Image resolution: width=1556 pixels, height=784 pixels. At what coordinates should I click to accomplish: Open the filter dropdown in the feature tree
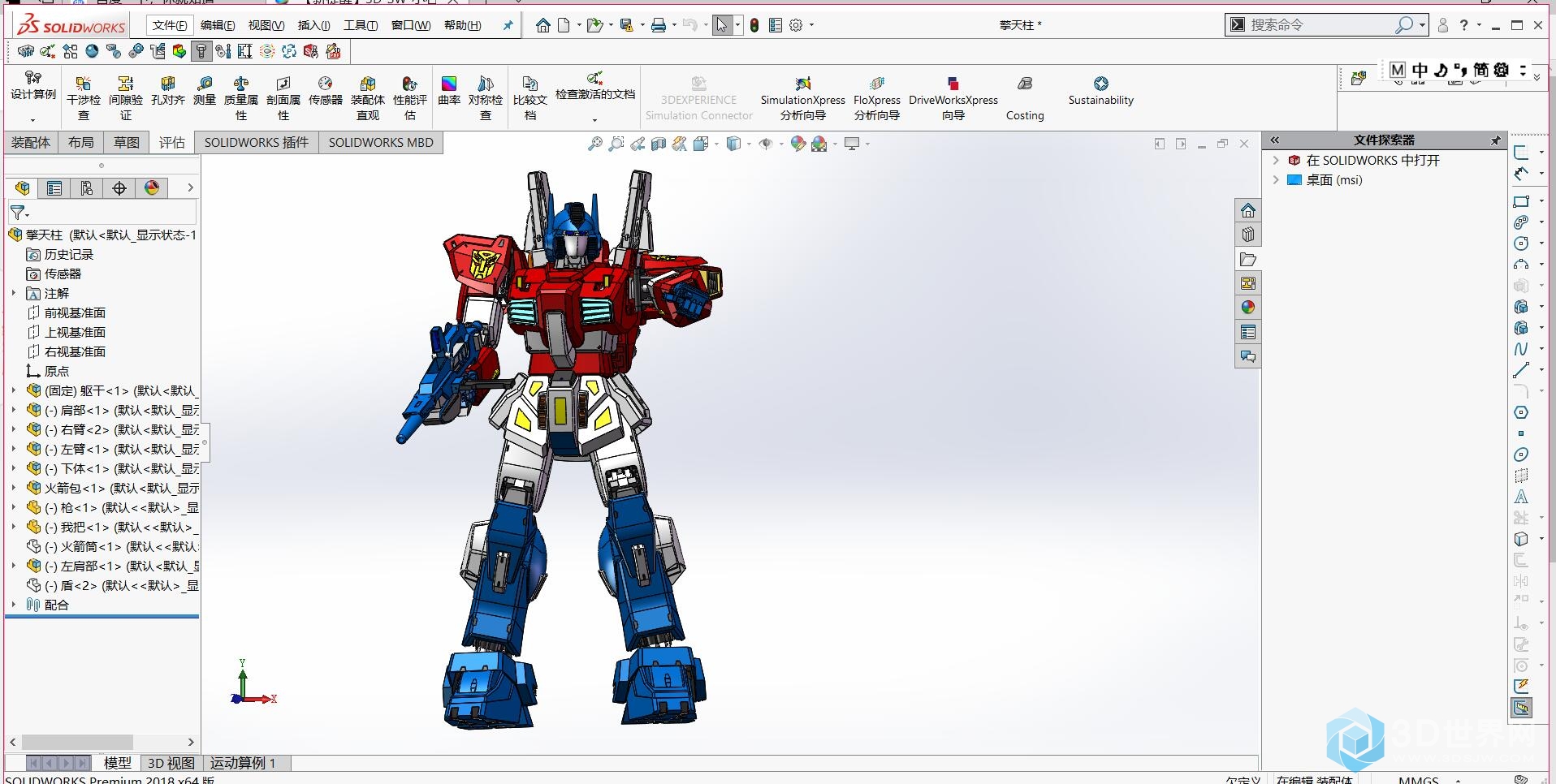pos(19,213)
